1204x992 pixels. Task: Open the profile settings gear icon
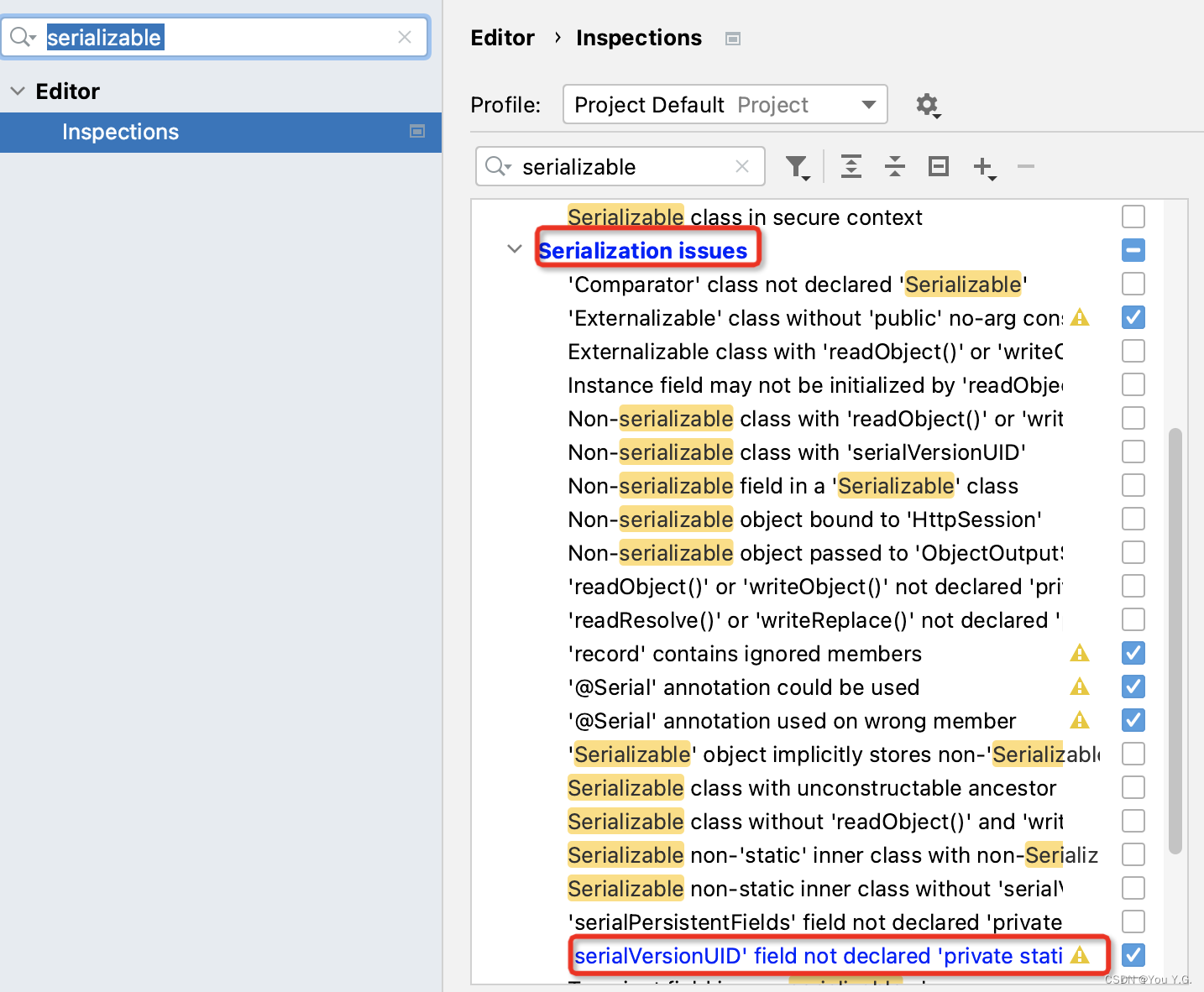click(927, 105)
